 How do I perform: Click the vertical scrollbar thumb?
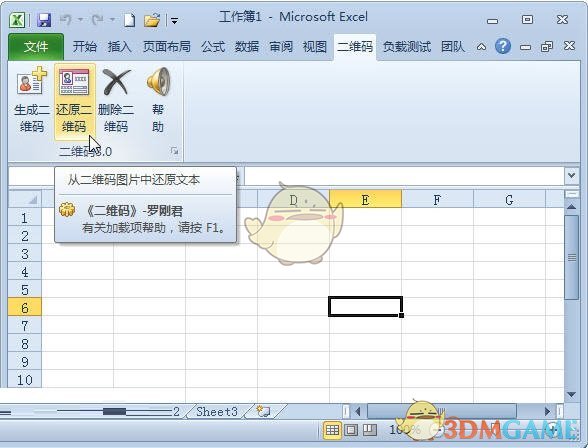(572, 257)
